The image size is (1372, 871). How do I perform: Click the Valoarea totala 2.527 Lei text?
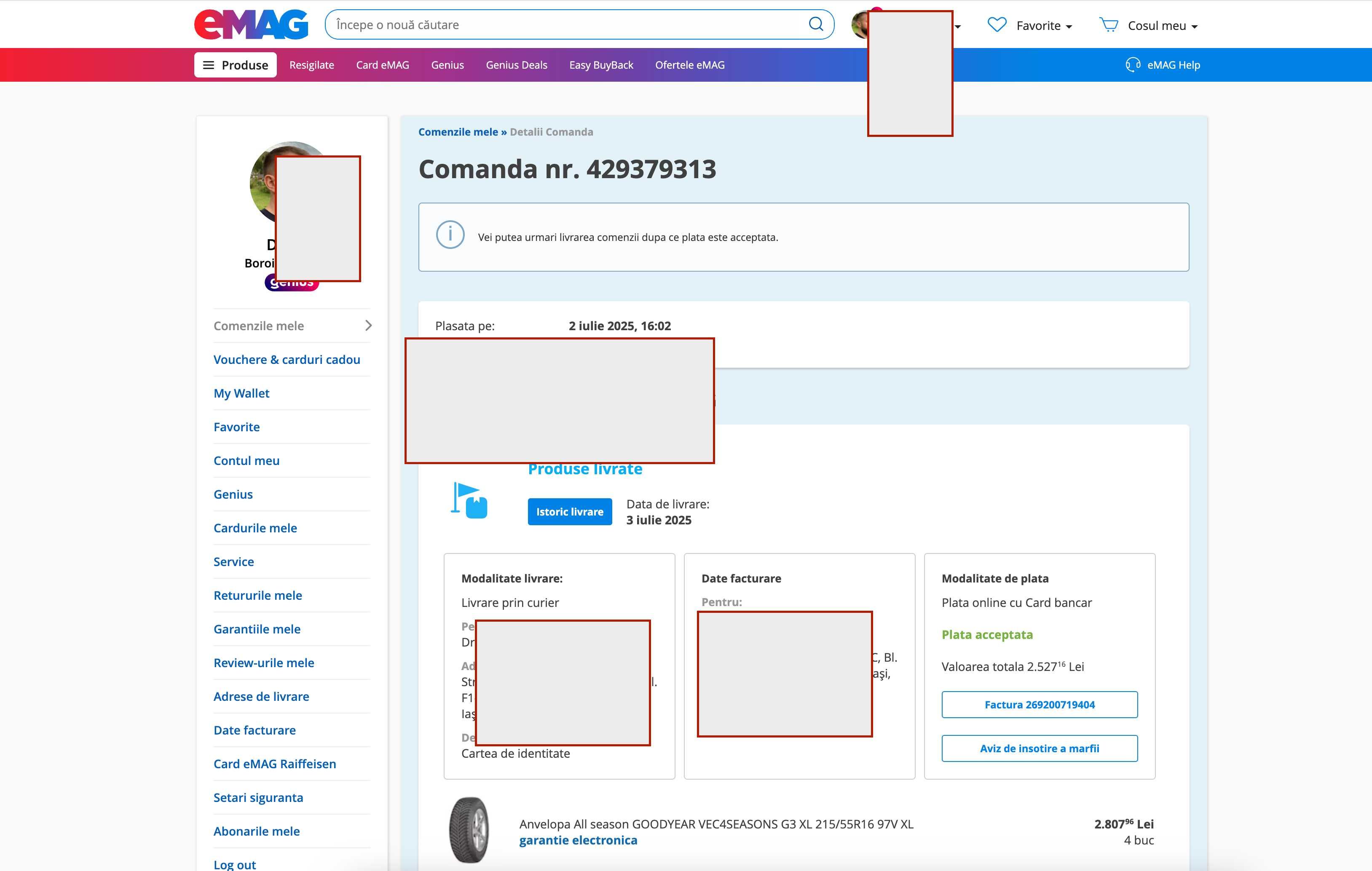pos(1013,666)
